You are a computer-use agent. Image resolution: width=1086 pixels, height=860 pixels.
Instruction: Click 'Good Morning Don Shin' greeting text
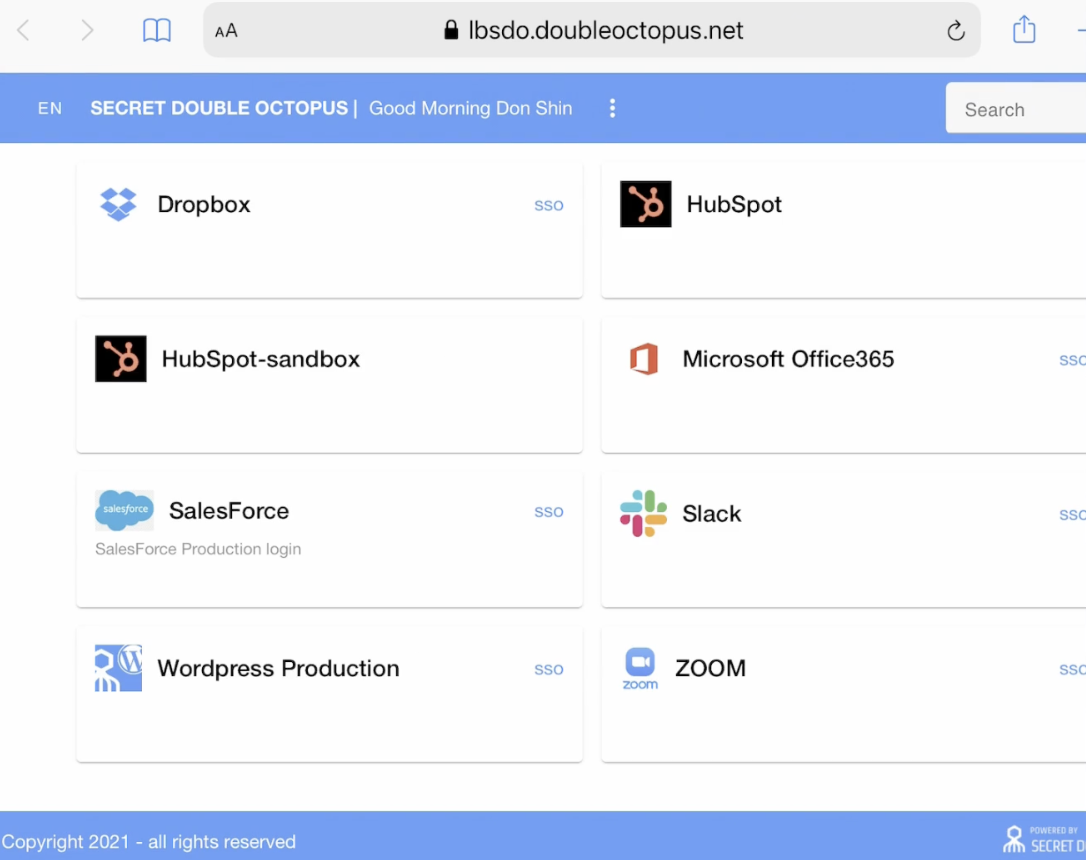tap(470, 108)
